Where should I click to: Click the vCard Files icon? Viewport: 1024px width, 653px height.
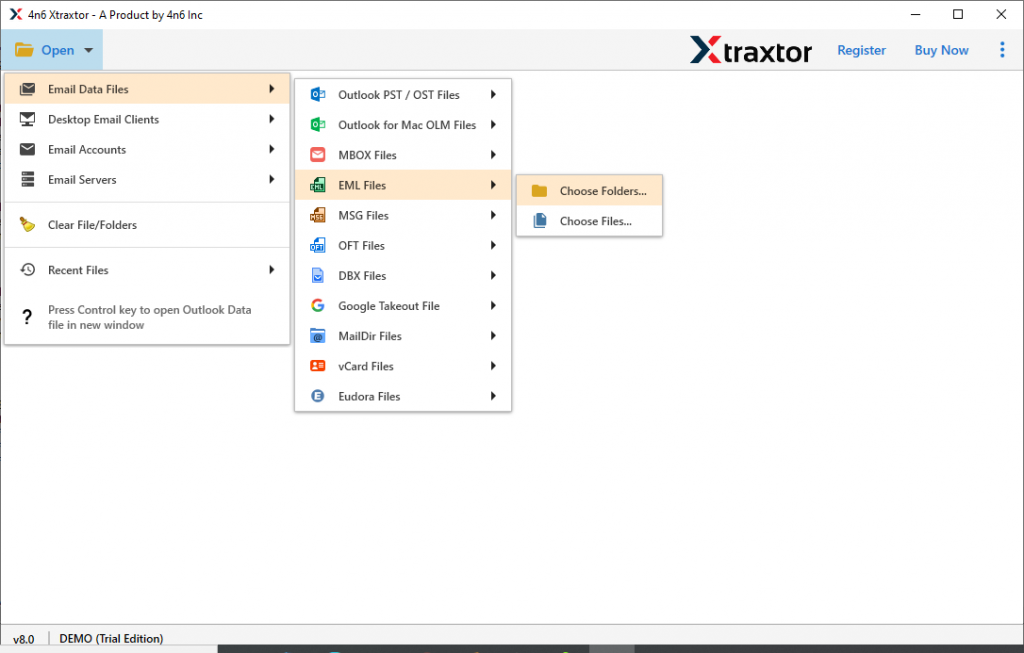tap(320, 366)
